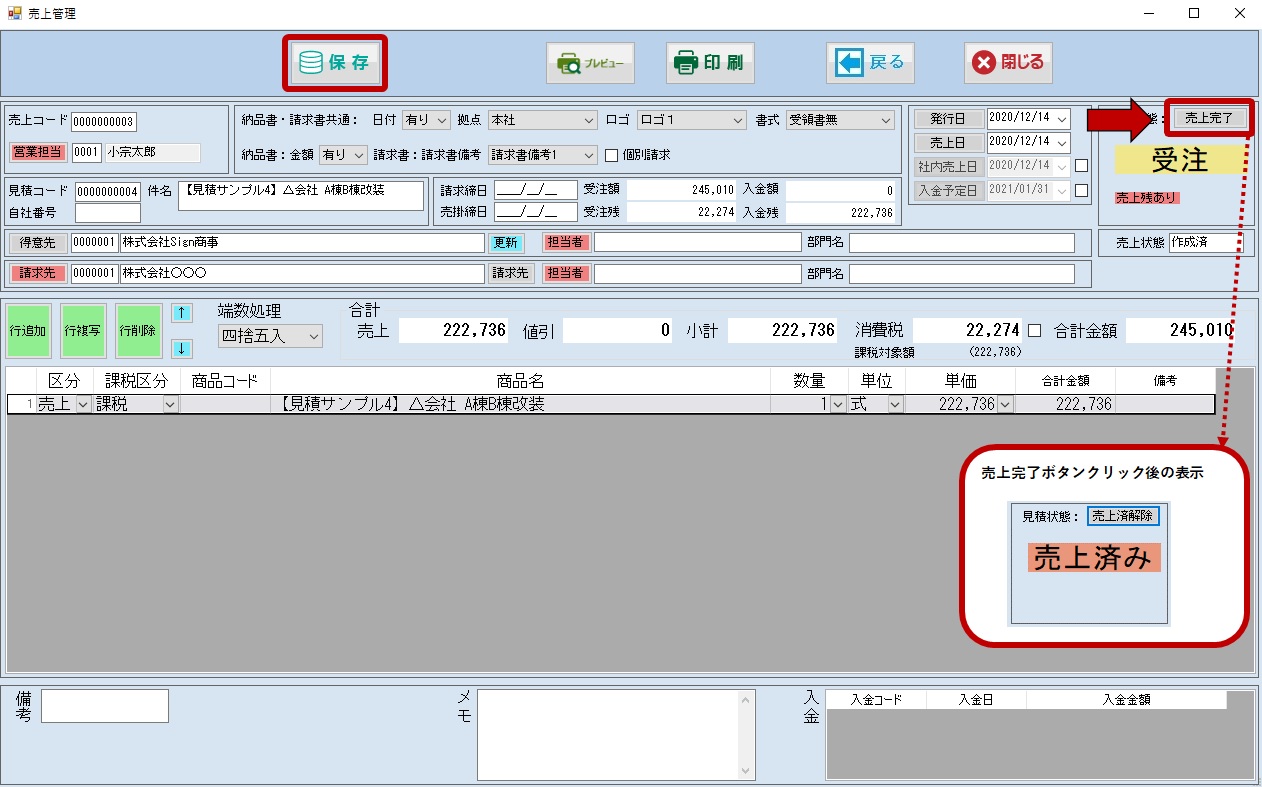The width and height of the screenshot is (1262, 787).
Task: Click the 戻る back button
Action: 870,63
